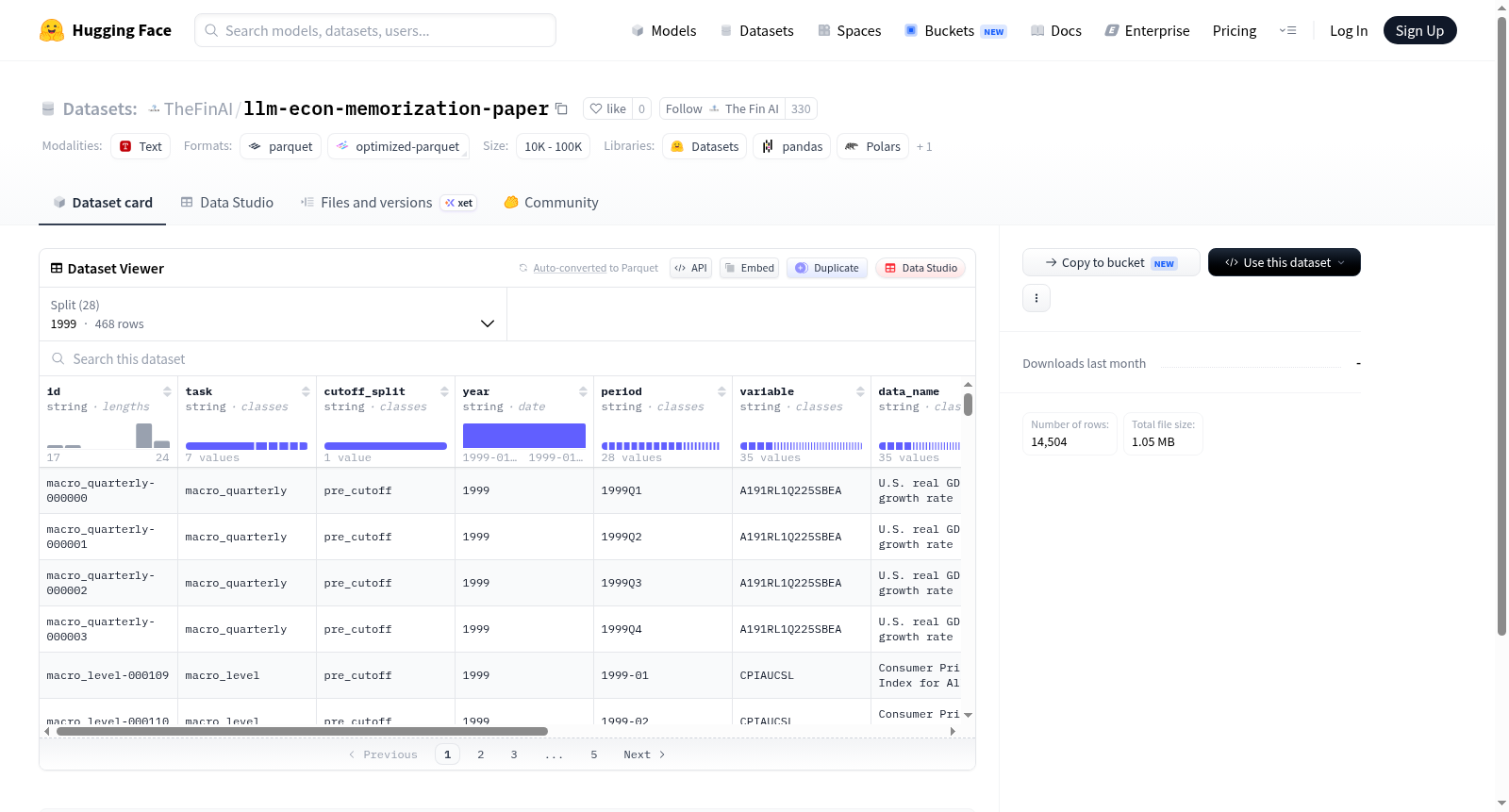Open the Files and versions tab
This screenshot has width=1509, height=812.
coord(389,203)
